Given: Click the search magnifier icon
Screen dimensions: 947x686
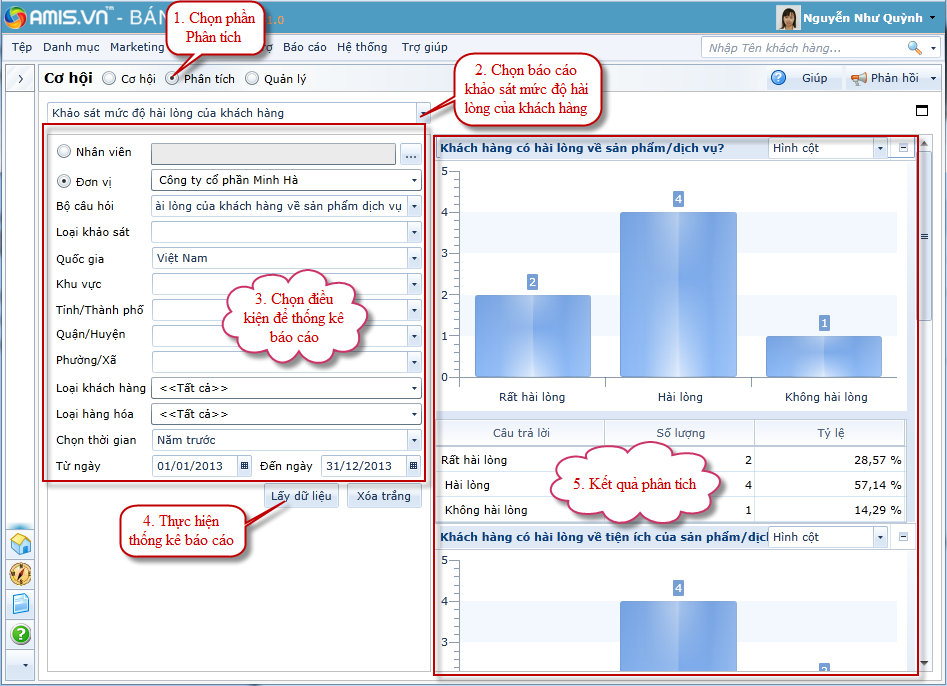Looking at the screenshot, I should point(914,47).
